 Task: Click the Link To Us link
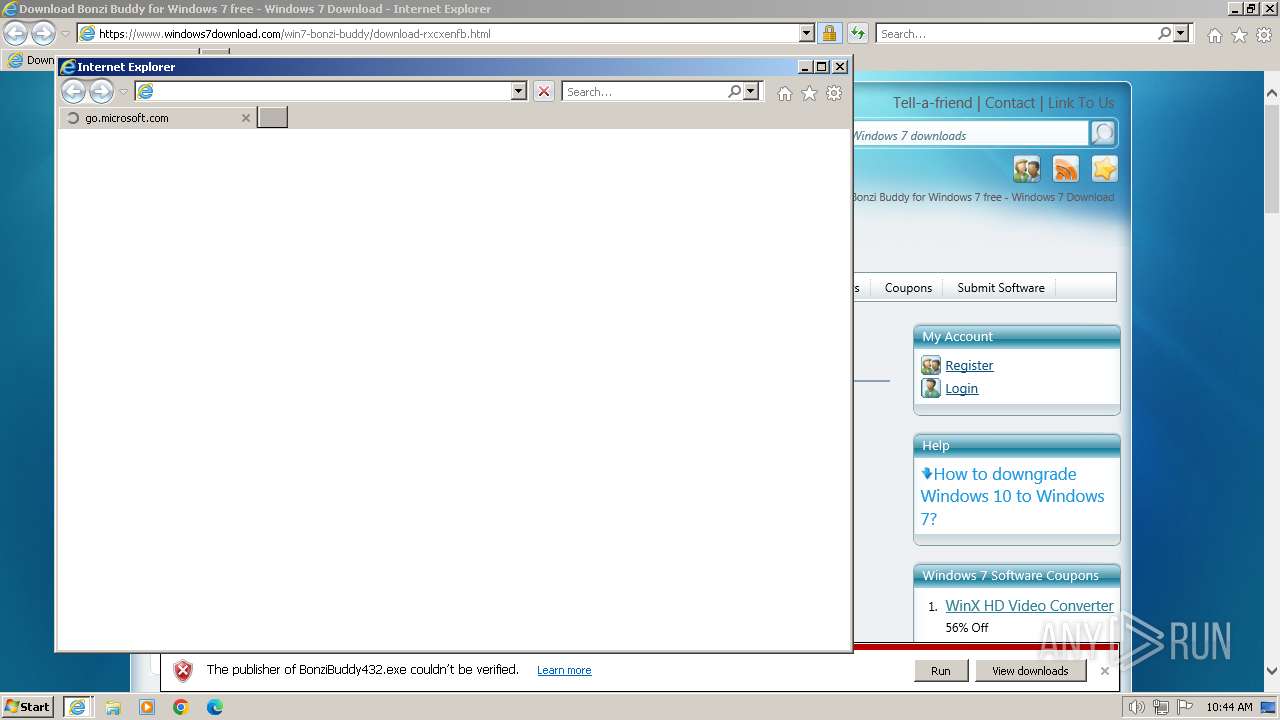pos(1081,103)
